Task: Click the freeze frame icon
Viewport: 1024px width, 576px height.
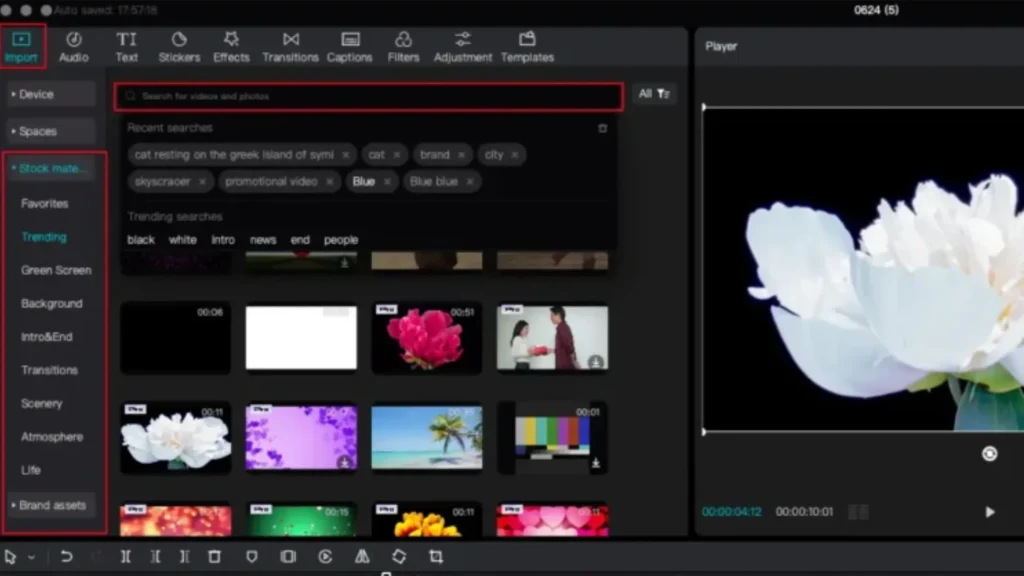Action: [288, 557]
